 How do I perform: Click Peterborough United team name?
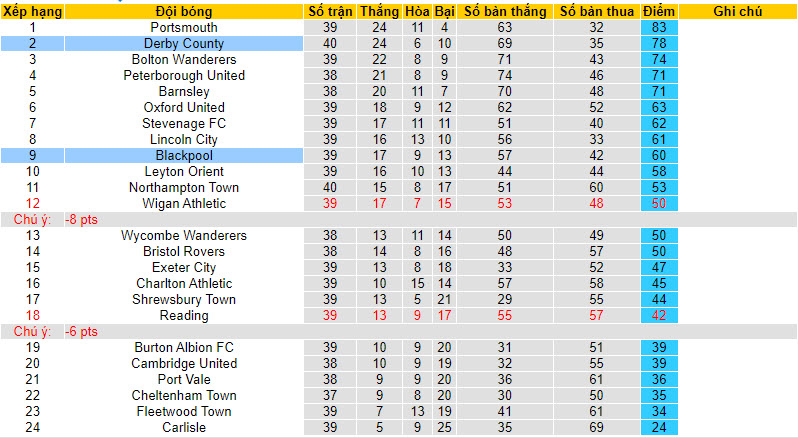click(x=183, y=76)
